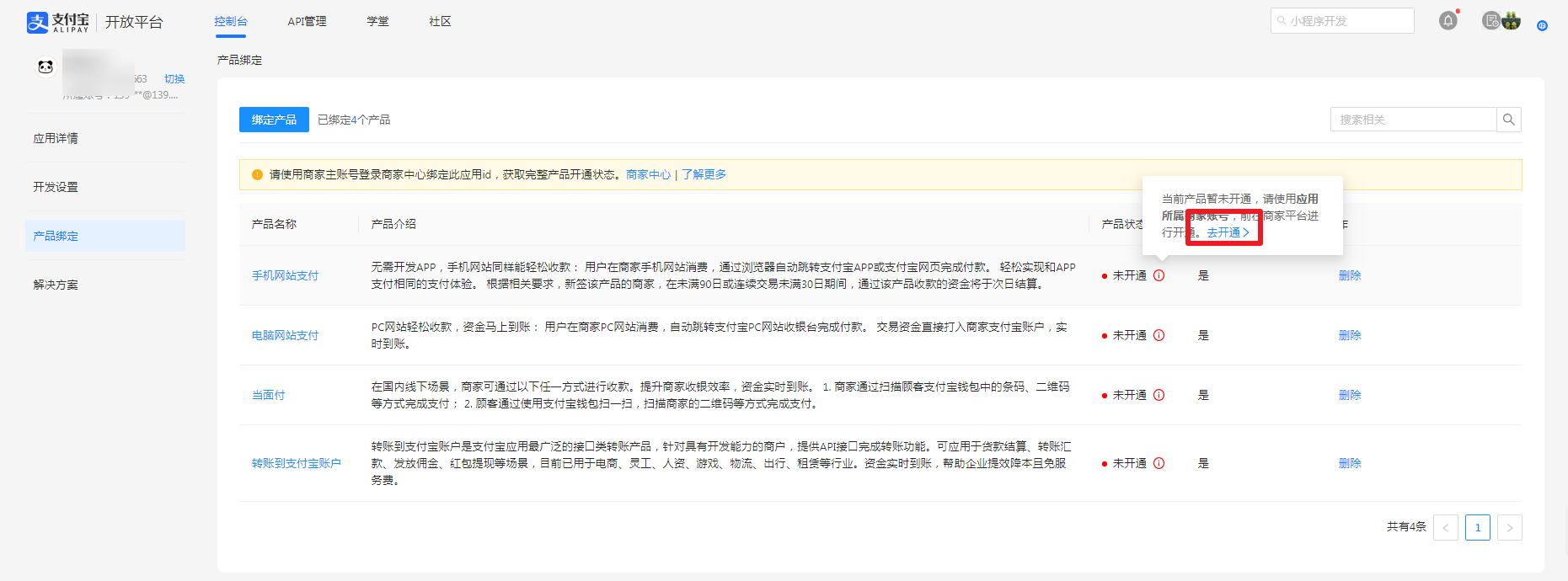Select 产品绑定 in the sidebar

(105, 236)
